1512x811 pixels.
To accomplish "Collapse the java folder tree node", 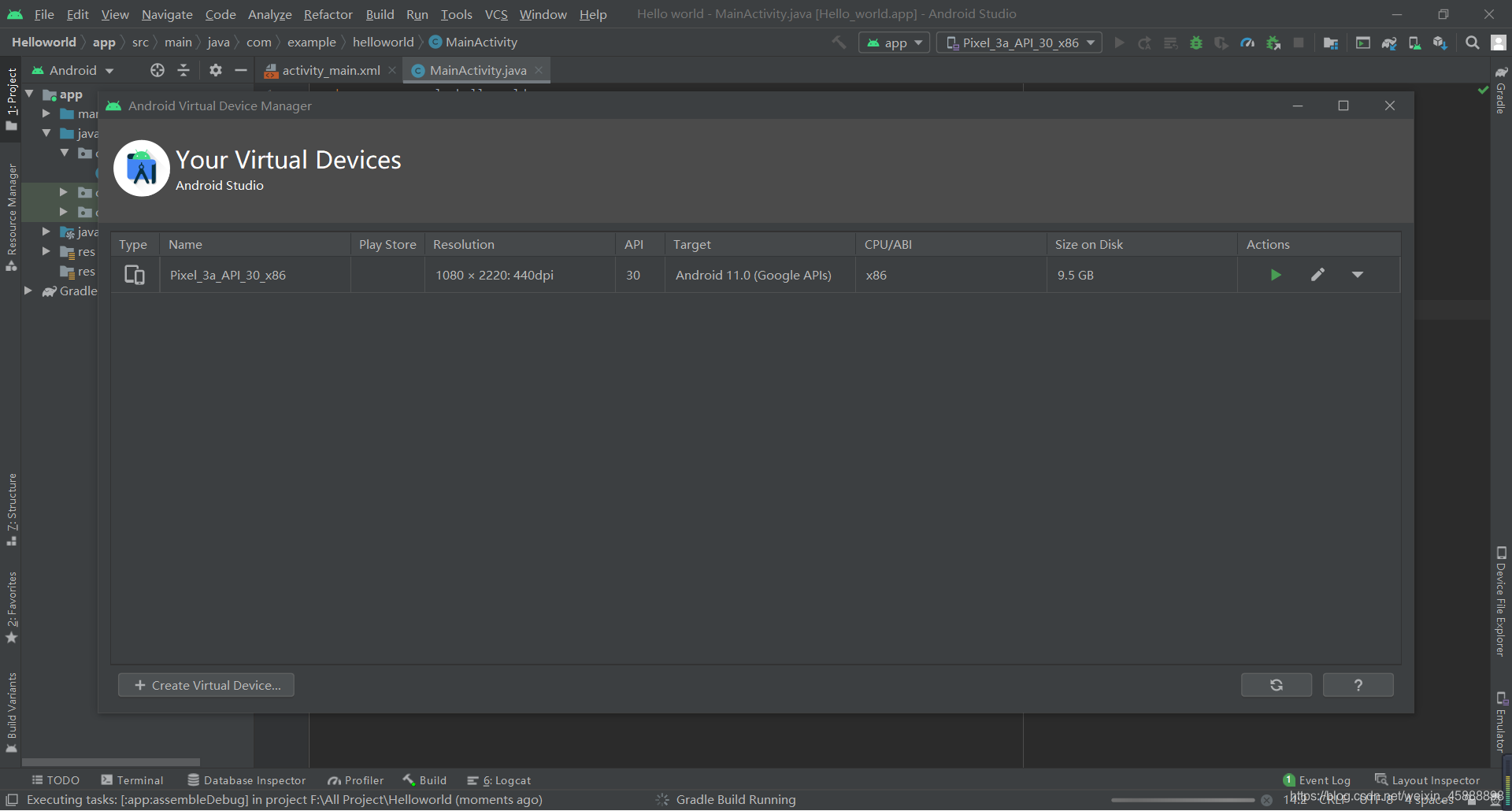I will (46, 132).
